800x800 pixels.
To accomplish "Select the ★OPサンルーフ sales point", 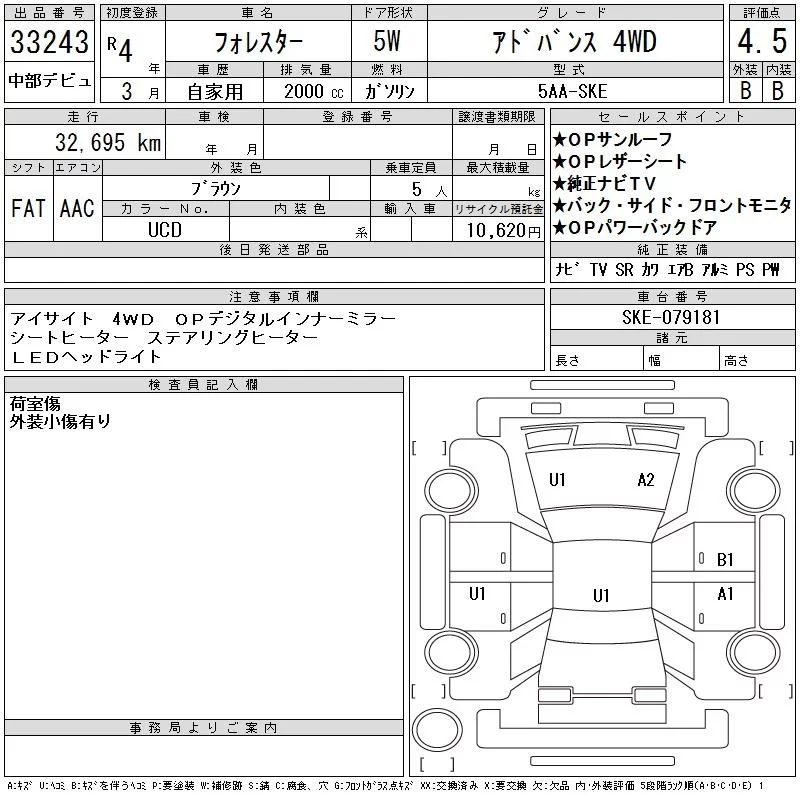I will 613,139.
